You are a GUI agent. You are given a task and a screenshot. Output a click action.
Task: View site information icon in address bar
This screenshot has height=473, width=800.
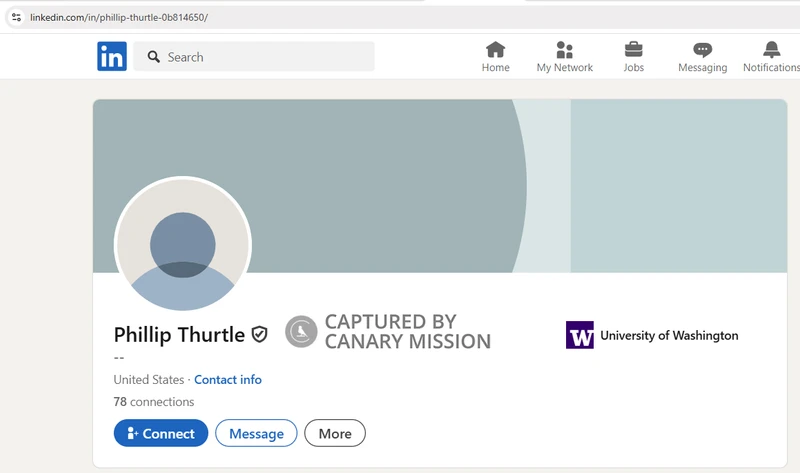coord(16,18)
